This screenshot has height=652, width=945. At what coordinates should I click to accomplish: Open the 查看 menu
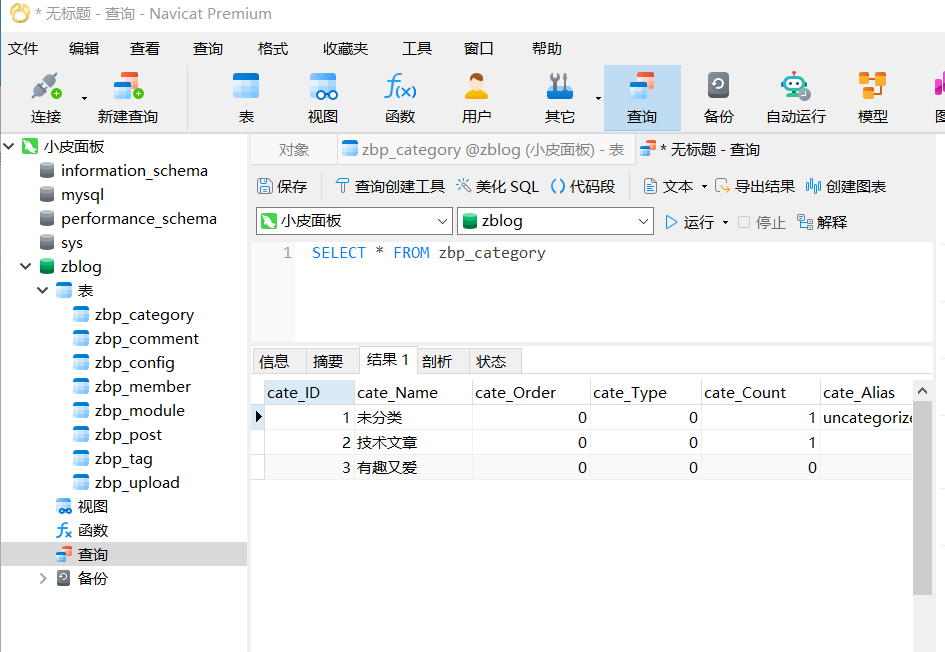(x=145, y=49)
